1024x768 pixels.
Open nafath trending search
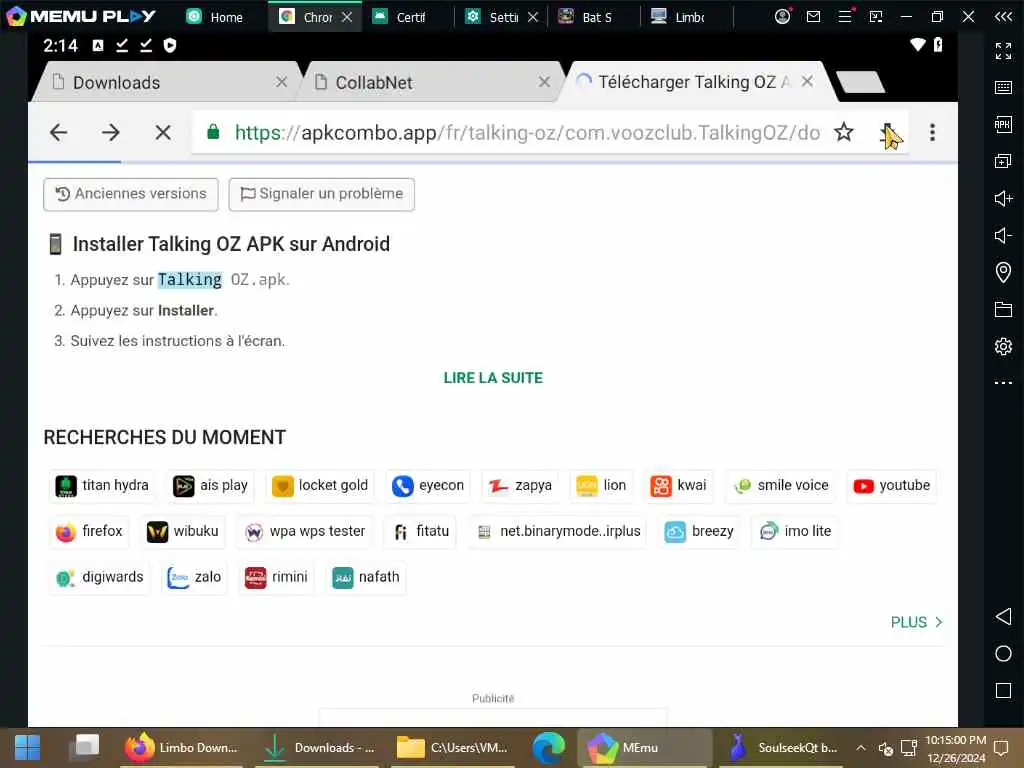click(x=366, y=577)
